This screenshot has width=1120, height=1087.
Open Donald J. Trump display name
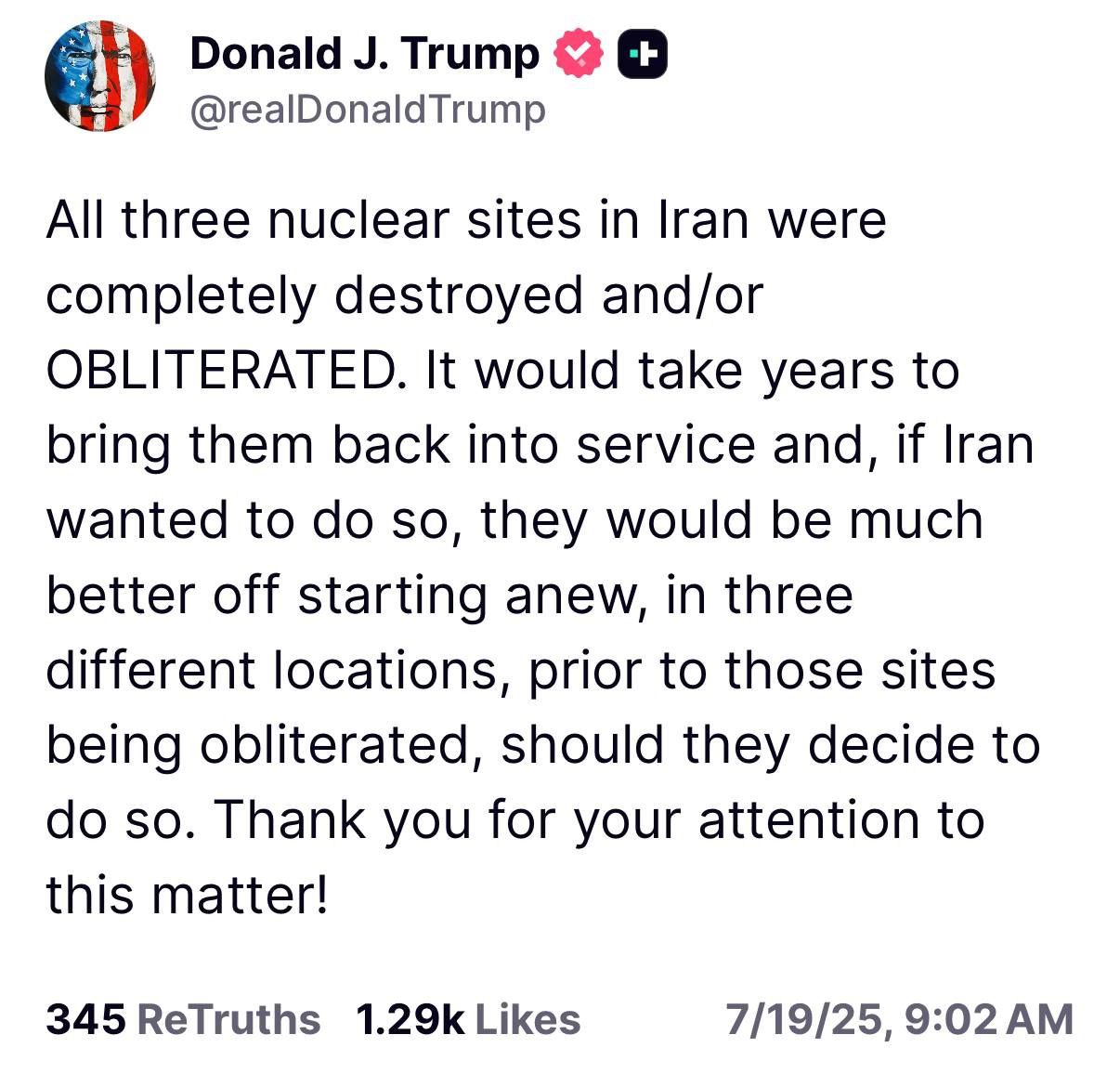(364, 54)
